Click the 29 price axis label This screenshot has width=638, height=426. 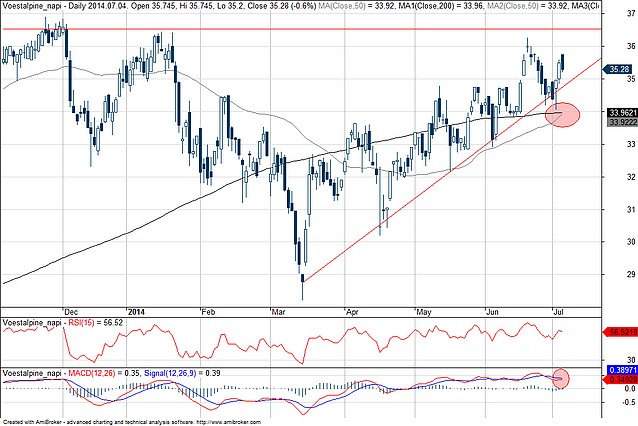[x=631, y=274]
